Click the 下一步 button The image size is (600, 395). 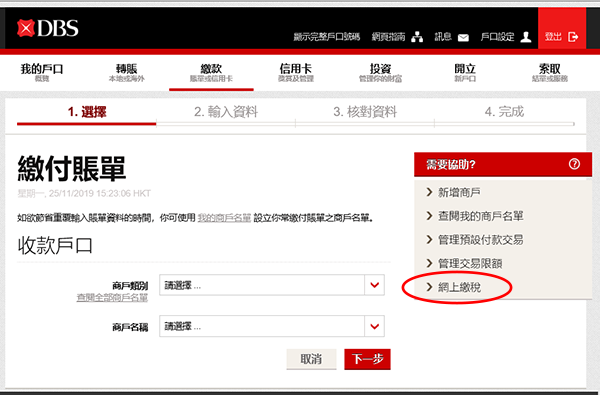367,359
